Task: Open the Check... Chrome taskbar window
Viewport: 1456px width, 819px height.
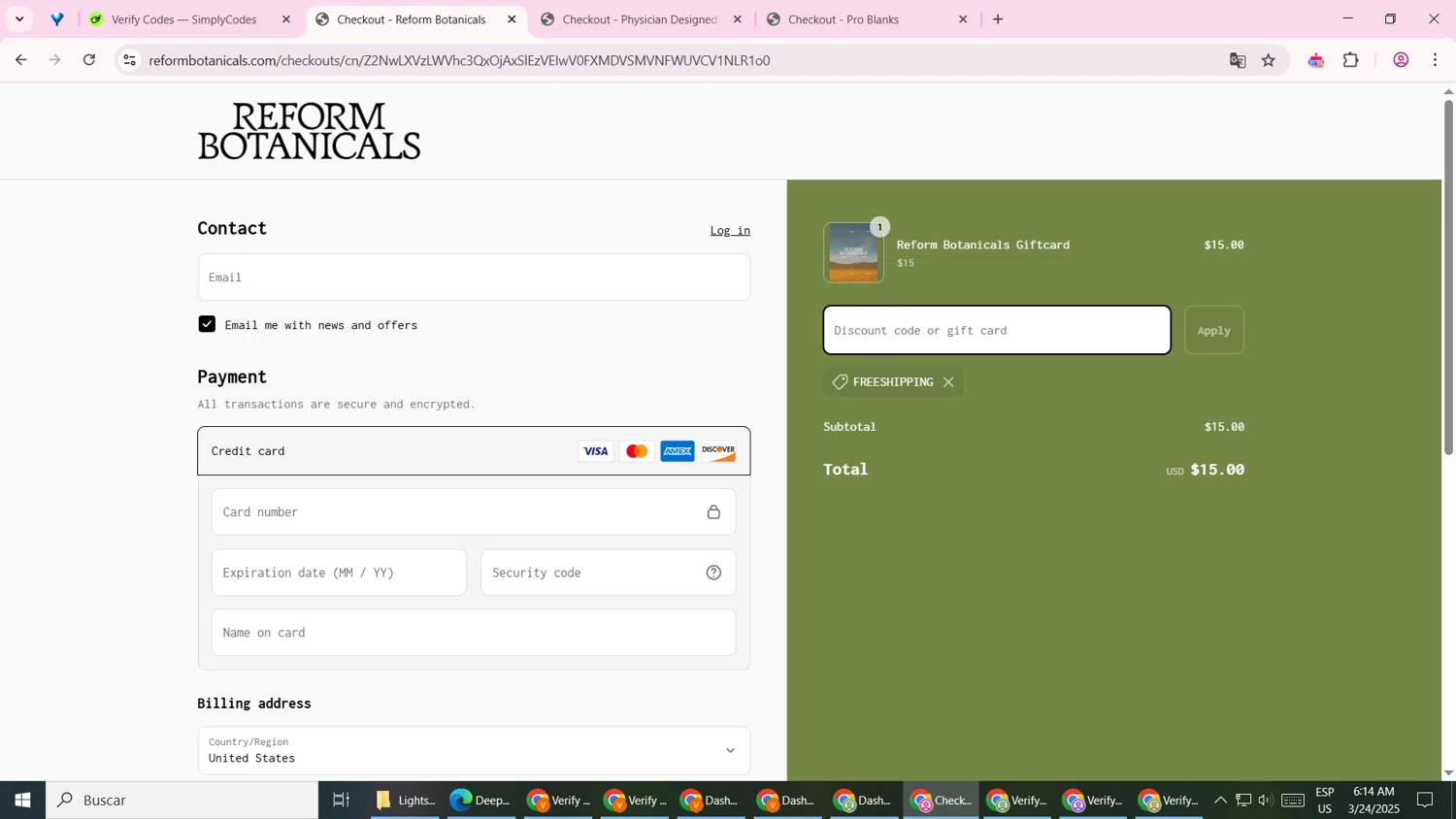Action: (941, 801)
